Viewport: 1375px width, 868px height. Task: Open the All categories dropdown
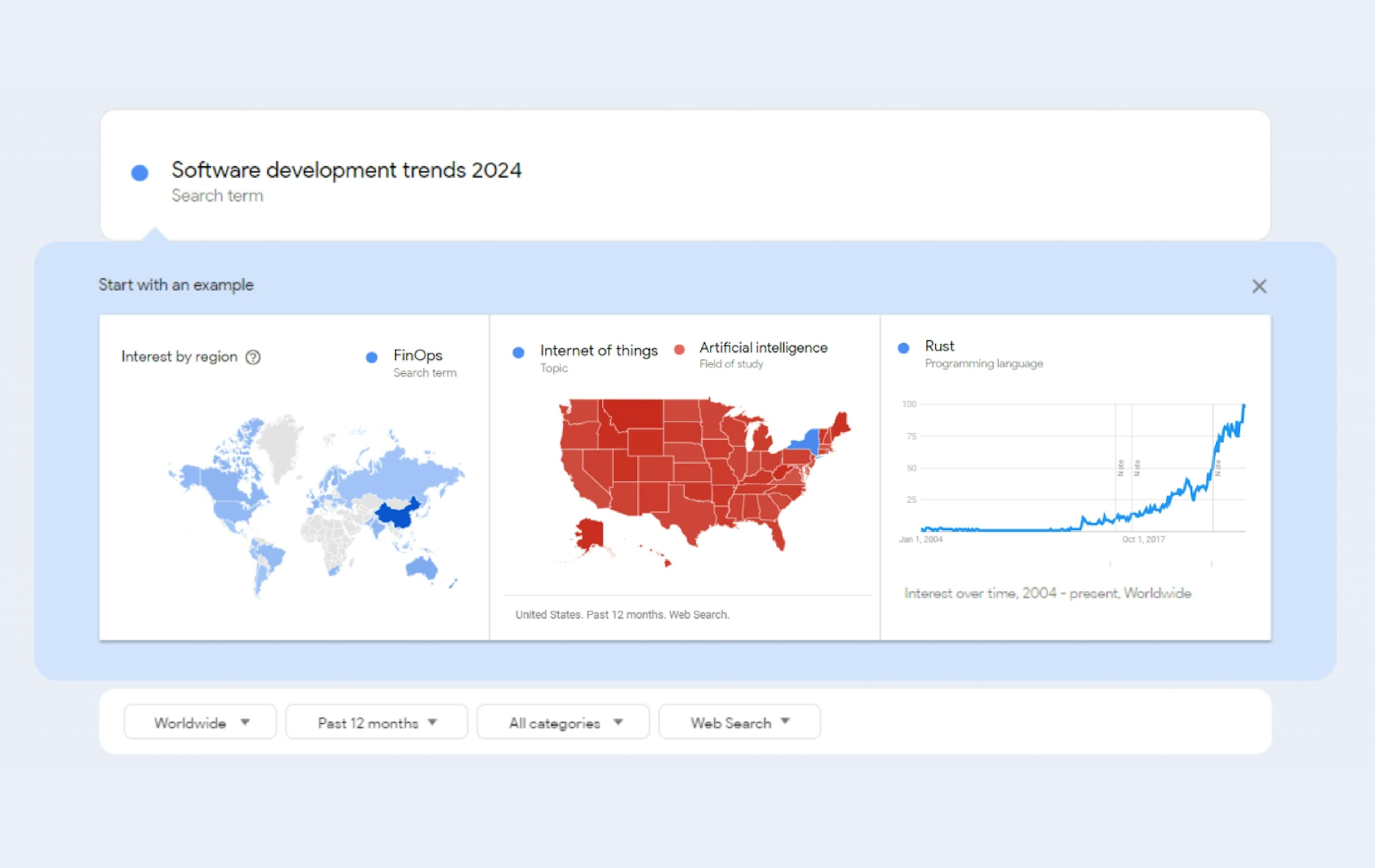(563, 722)
